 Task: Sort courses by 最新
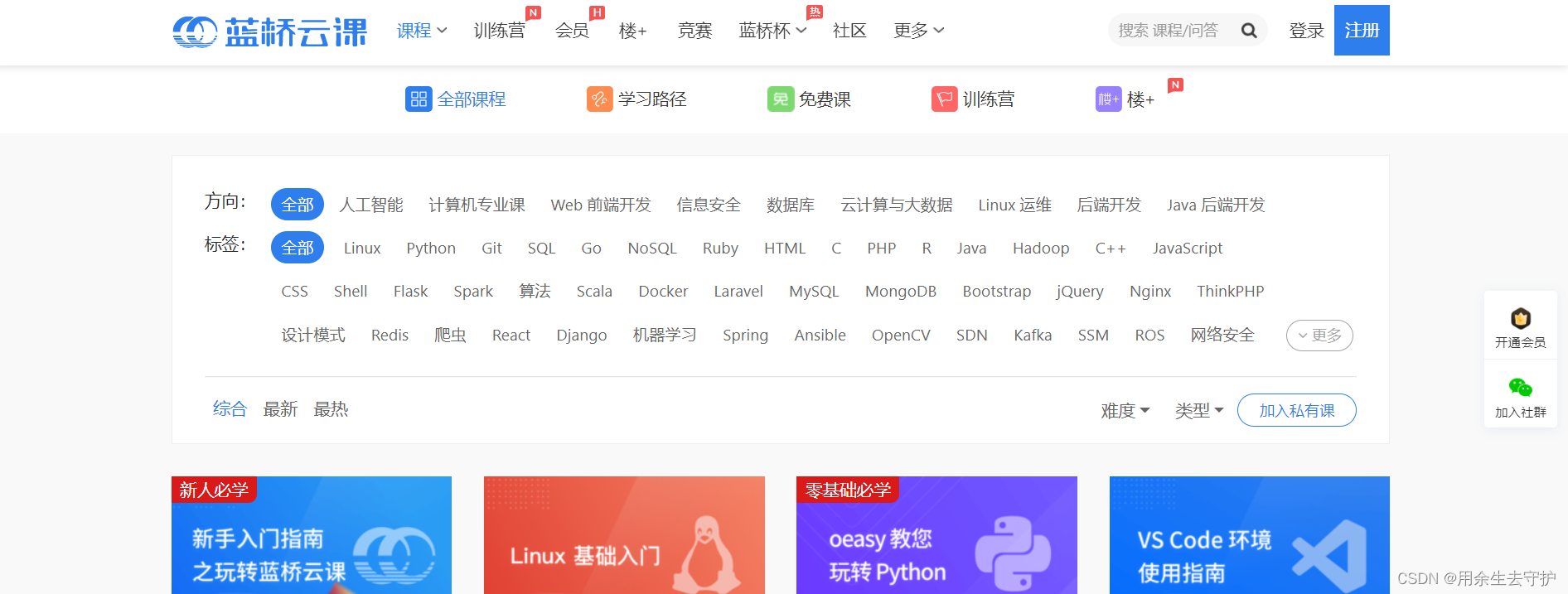(x=280, y=409)
